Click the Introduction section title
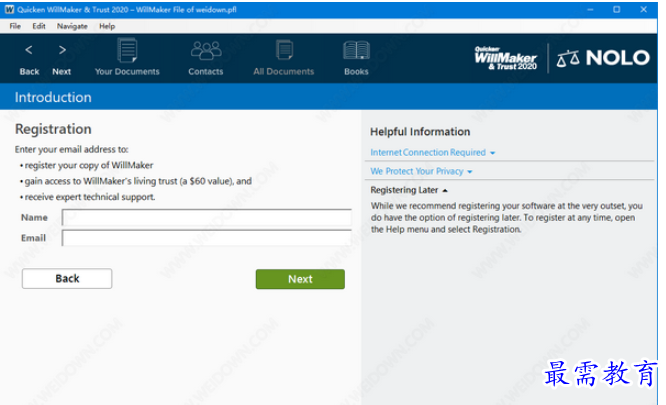This screenshot has width=666, height=405. pos(53,97)
